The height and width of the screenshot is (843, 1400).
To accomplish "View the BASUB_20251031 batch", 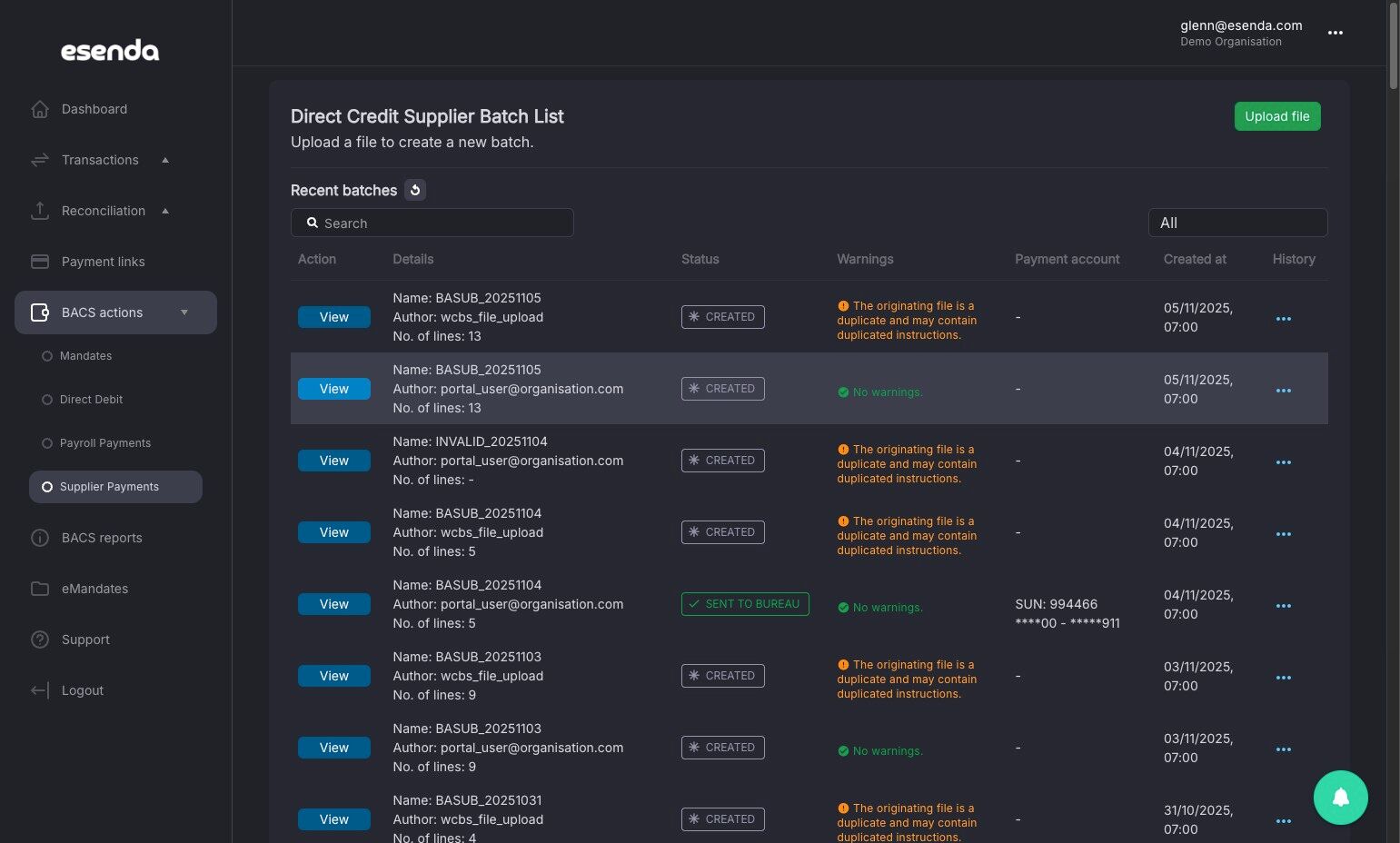I will pos(334,819).
